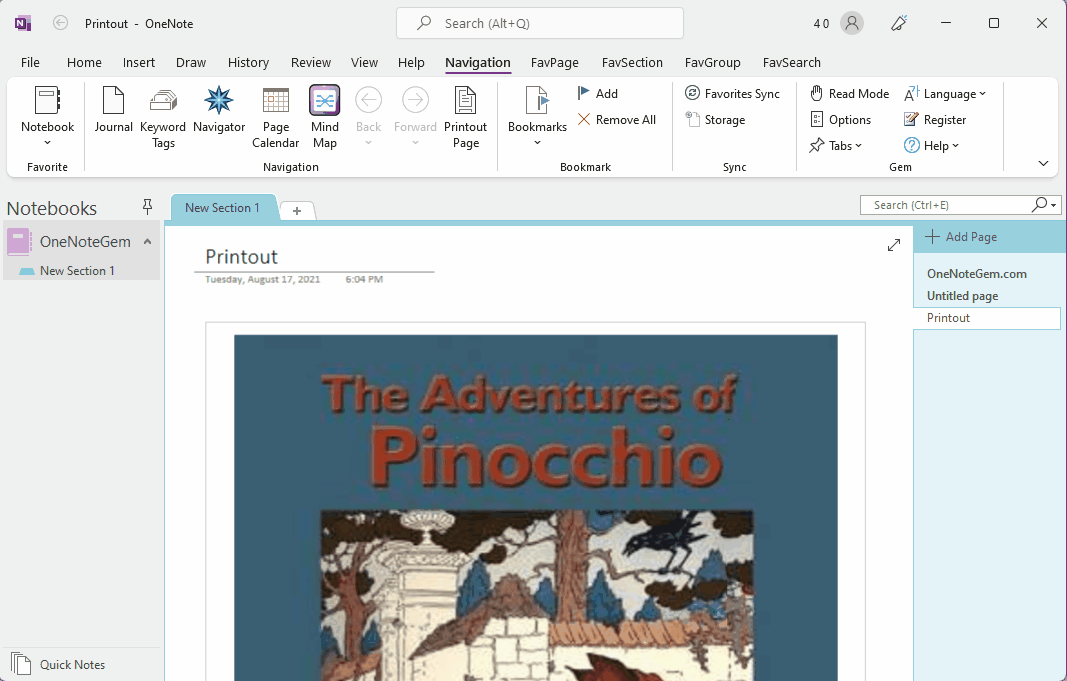Image resolution: width=1067 pixels, height=681 pixels.
Task: Open the File menu
Action: tap(30, 63)
